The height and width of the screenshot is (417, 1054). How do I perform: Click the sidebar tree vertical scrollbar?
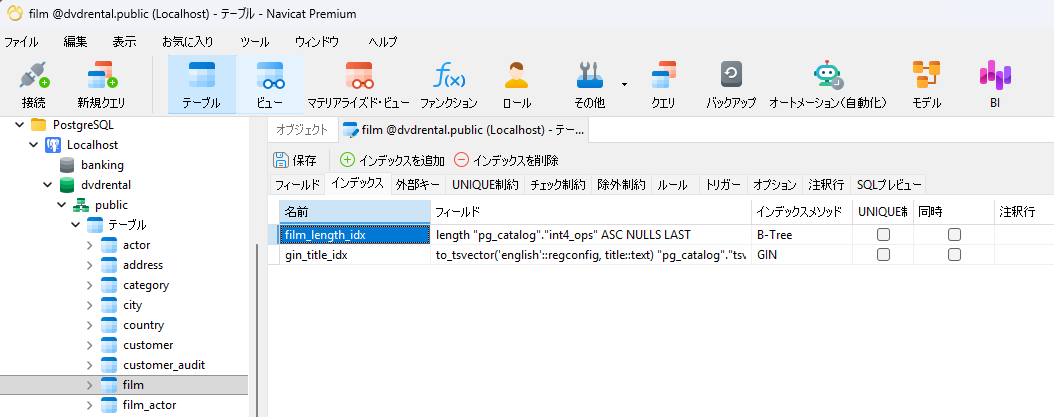tap(255, 330)
